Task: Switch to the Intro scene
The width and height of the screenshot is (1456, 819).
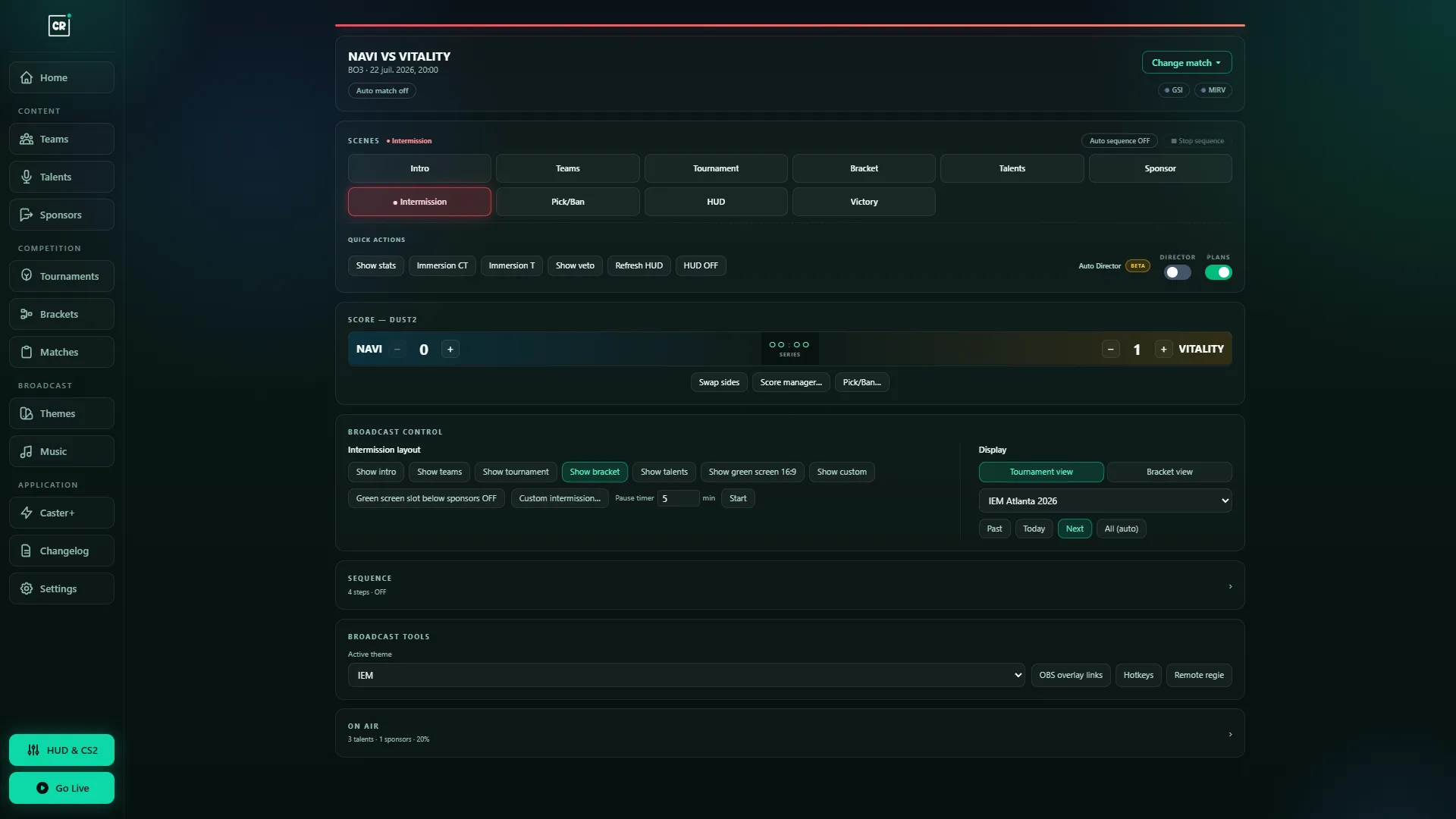Action: pos(419,168)
